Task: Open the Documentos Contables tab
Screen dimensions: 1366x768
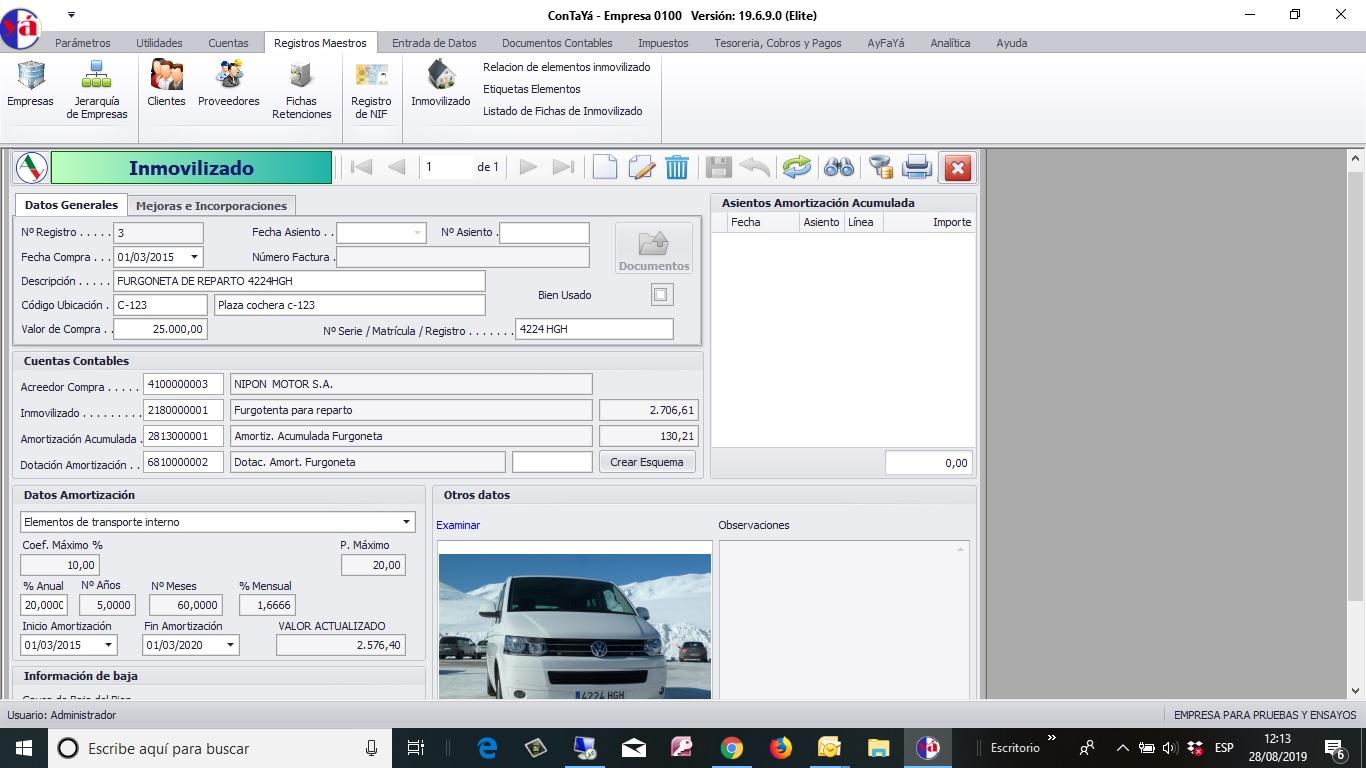Action: coord(557,43)
